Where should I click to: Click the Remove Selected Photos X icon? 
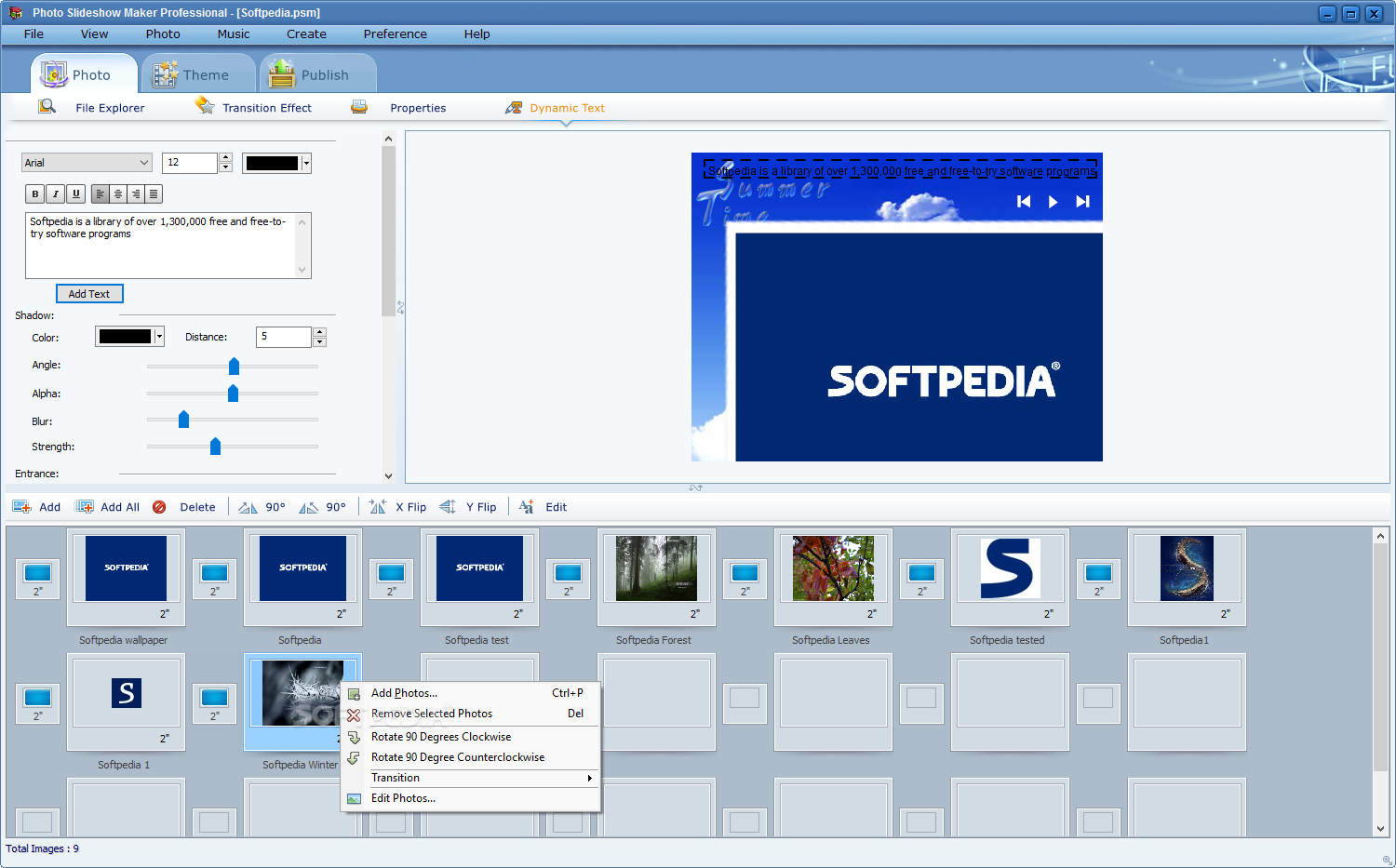(354, 714)
